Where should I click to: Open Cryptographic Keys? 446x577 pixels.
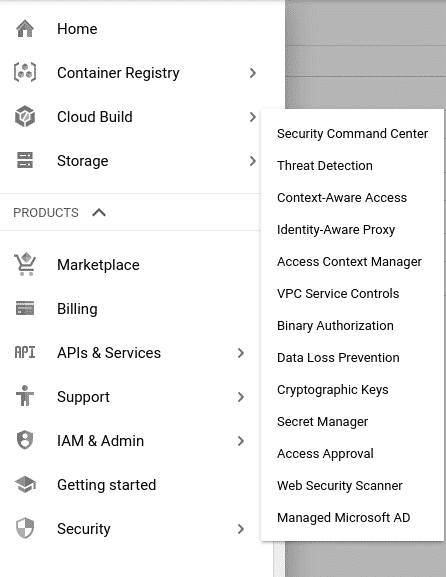(x=333, y=390)
